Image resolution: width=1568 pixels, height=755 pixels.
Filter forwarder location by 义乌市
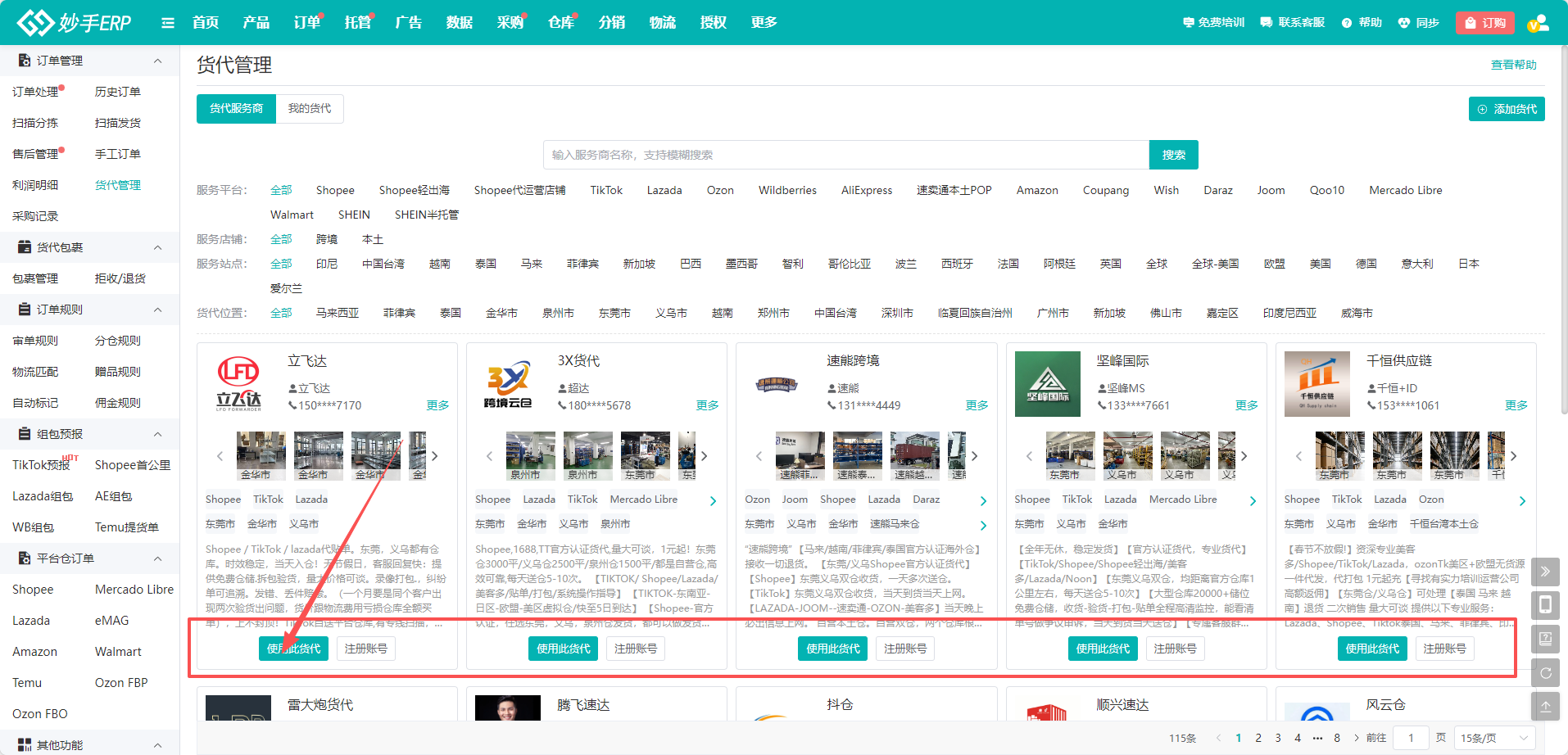click(x=671, y=313)
